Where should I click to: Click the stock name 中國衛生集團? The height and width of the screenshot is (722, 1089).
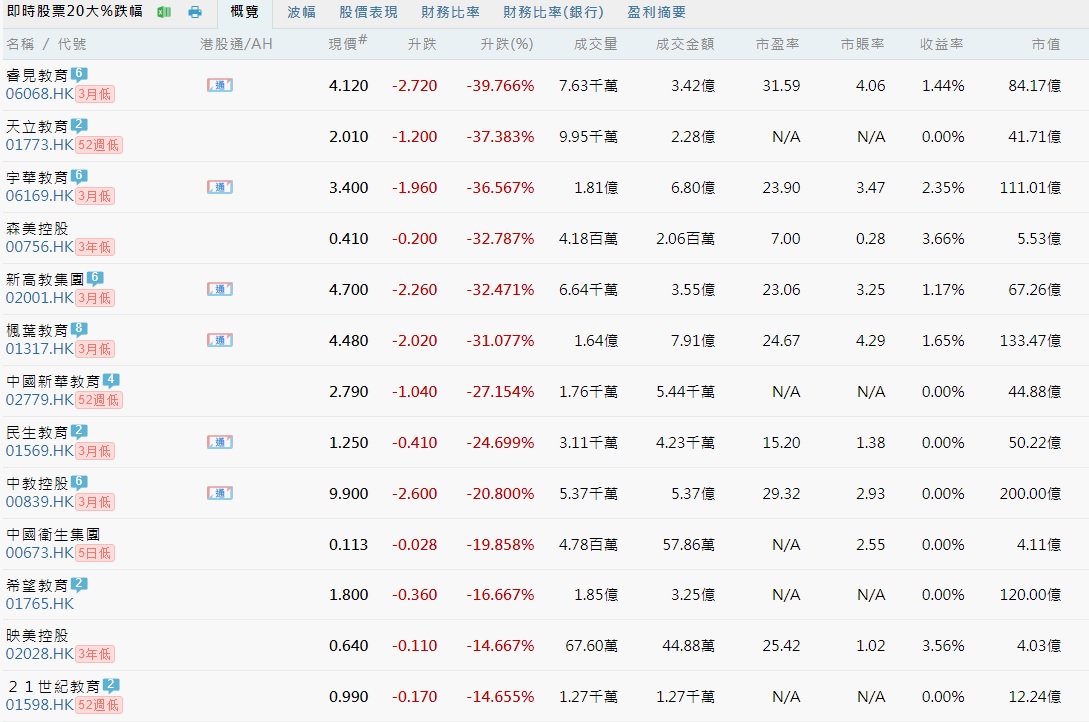pos(53,535)
